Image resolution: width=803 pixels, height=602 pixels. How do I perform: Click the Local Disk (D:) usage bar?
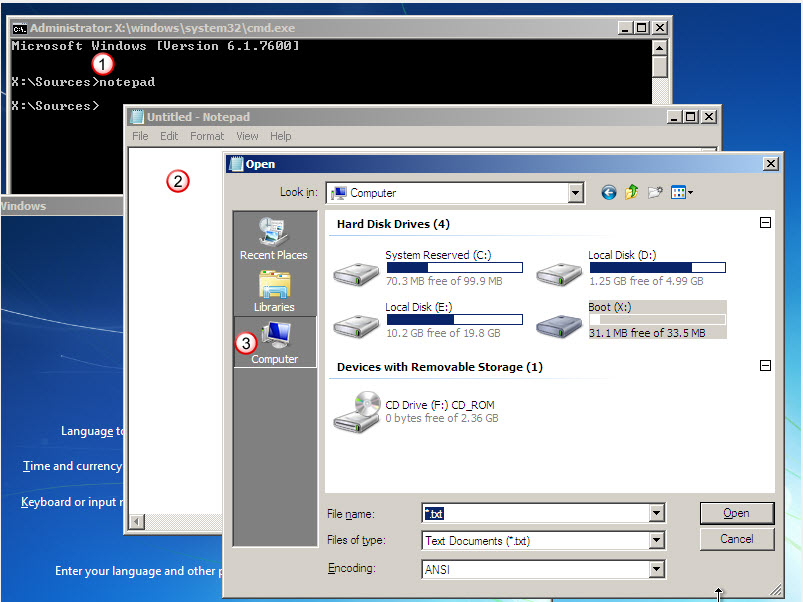coord(658,268)
